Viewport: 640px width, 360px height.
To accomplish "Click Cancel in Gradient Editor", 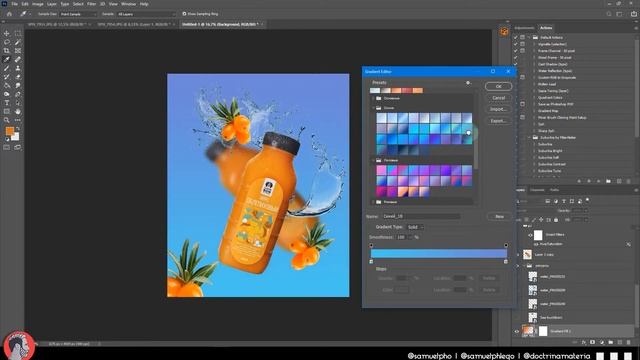I will pos(498,98).
